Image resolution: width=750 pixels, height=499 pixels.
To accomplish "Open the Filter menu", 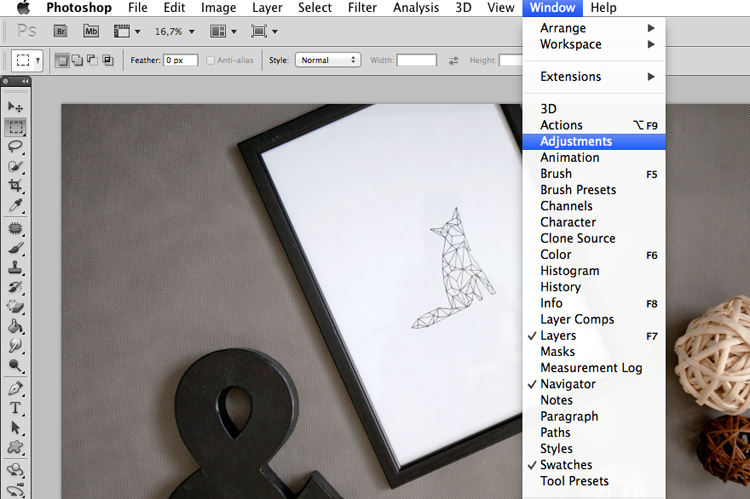I will (362, 8).
